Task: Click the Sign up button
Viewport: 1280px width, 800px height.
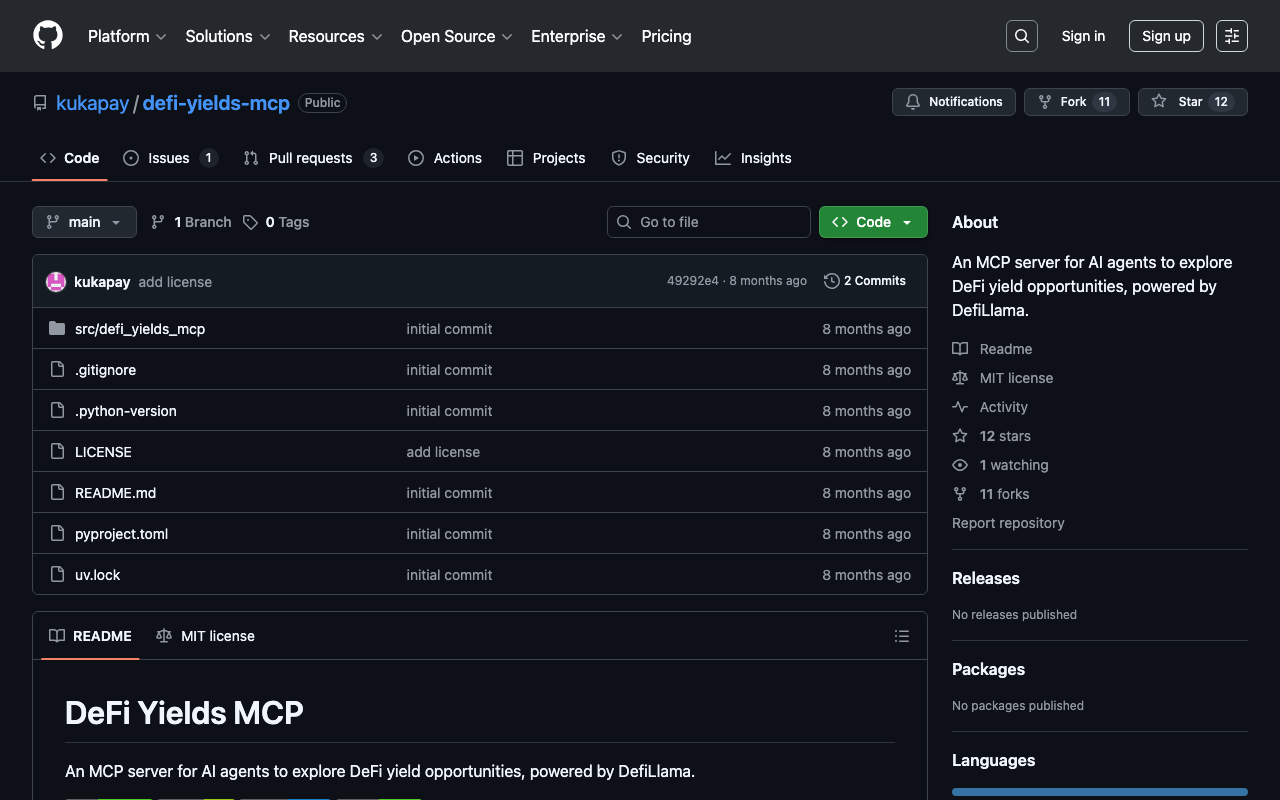Action: 1165,36
